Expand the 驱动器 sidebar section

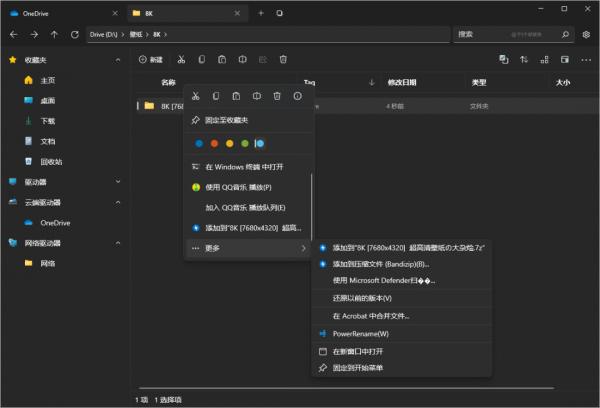coord(118,182)
